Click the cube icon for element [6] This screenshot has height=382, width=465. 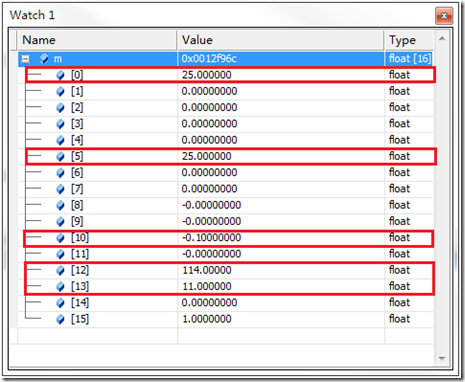[60, 173]
